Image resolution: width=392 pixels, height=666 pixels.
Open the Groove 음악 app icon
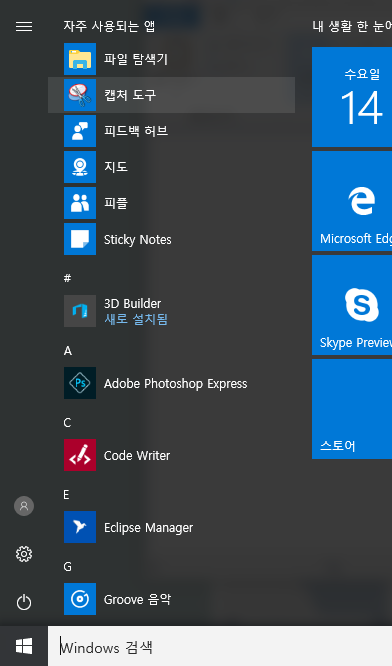pos(80,599)
